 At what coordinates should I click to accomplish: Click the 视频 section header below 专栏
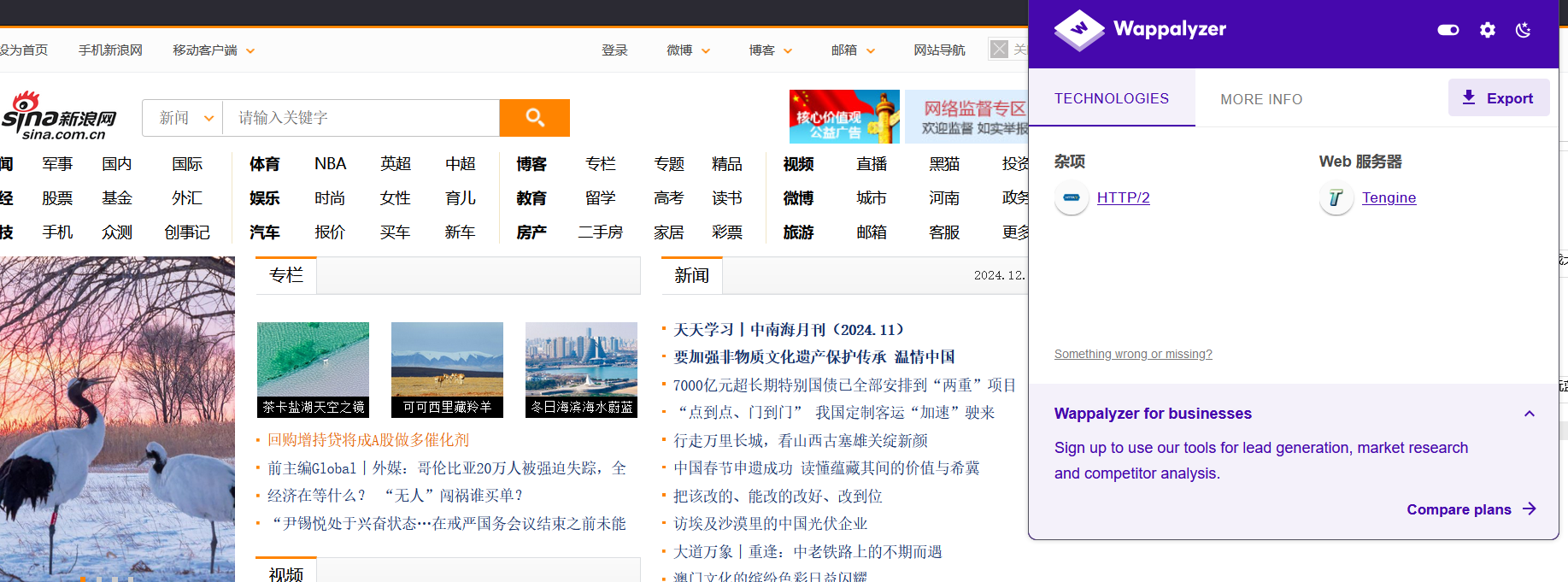(x=286, y=573)
